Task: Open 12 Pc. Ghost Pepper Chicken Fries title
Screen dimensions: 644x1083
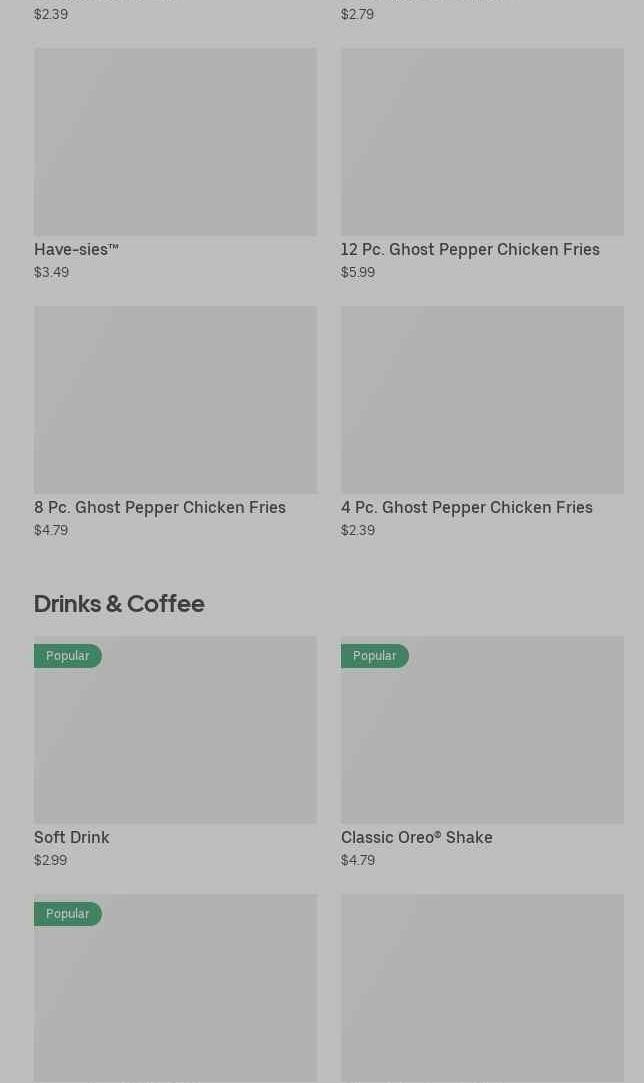Action: click(x=470, y=249)
